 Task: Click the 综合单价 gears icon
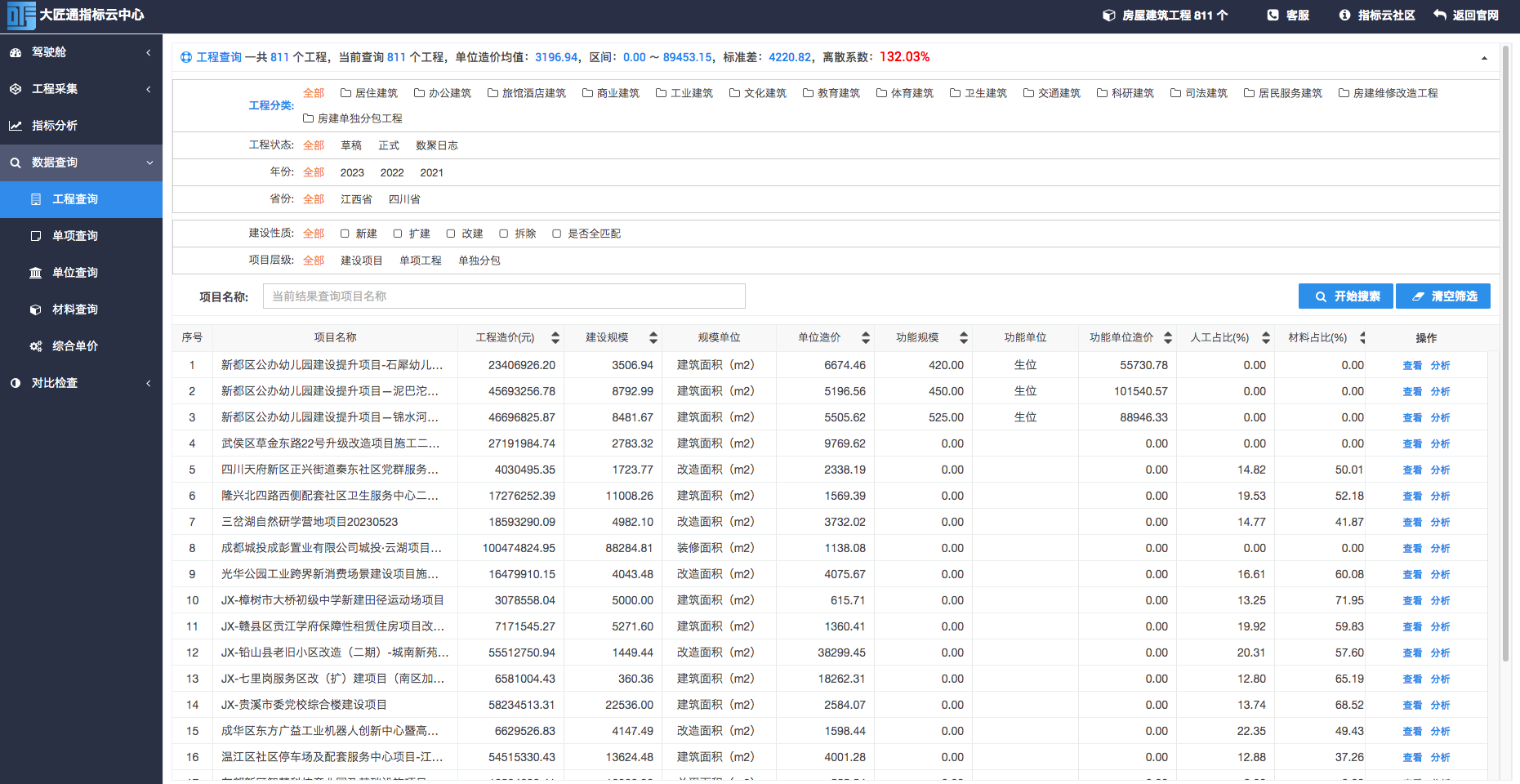(36, 346)
